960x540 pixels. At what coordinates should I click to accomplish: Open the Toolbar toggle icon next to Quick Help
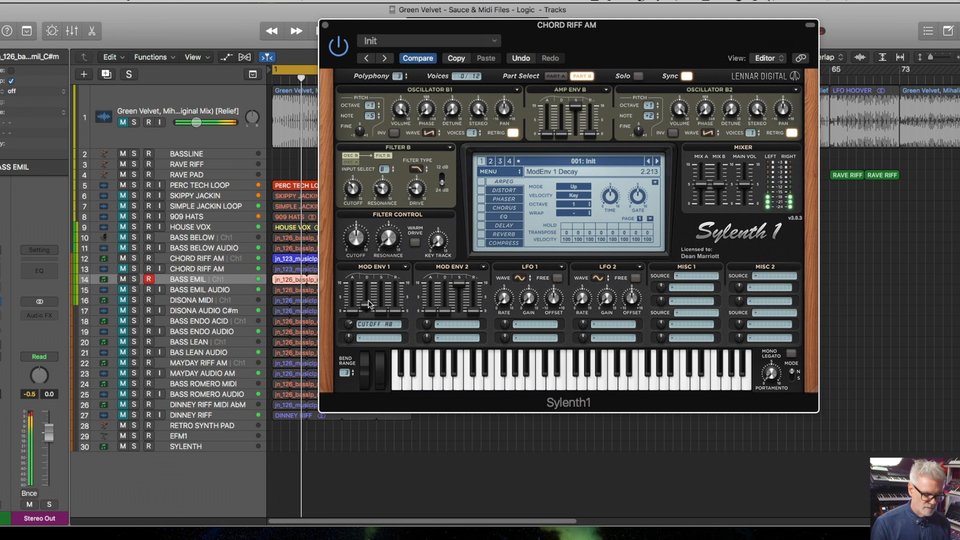27,31
